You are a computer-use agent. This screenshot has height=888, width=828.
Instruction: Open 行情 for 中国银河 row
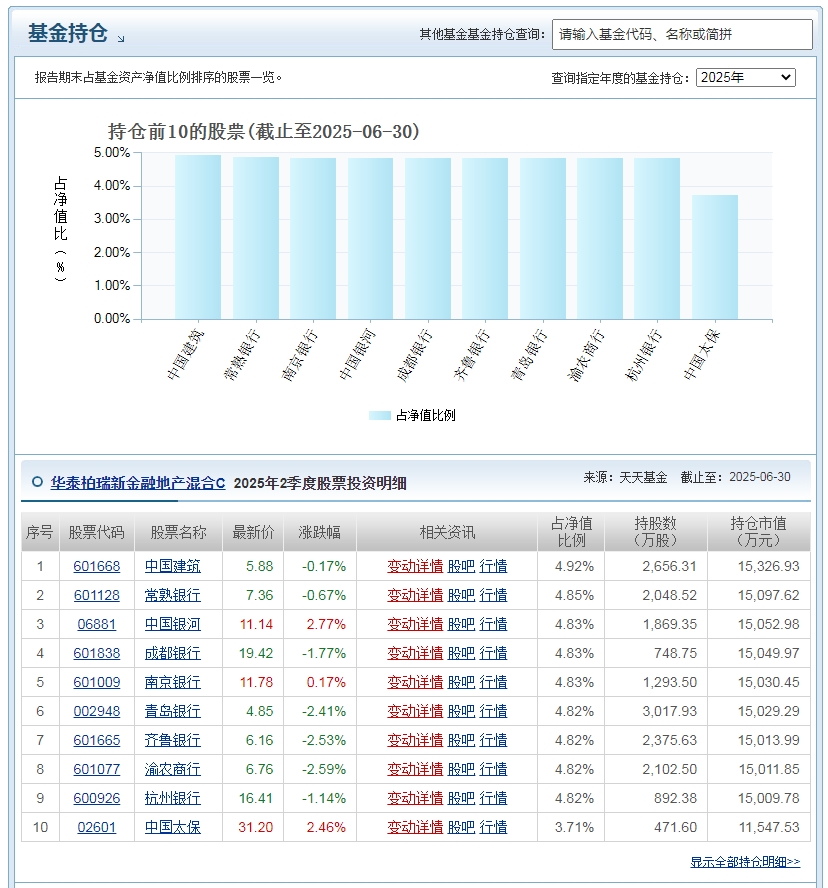pos(493,624)
